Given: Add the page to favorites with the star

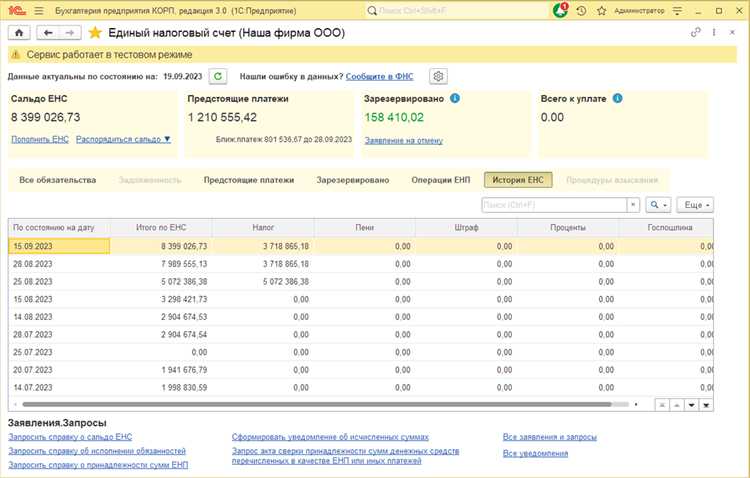Looking at the screenshot, I should click(95, 33).
